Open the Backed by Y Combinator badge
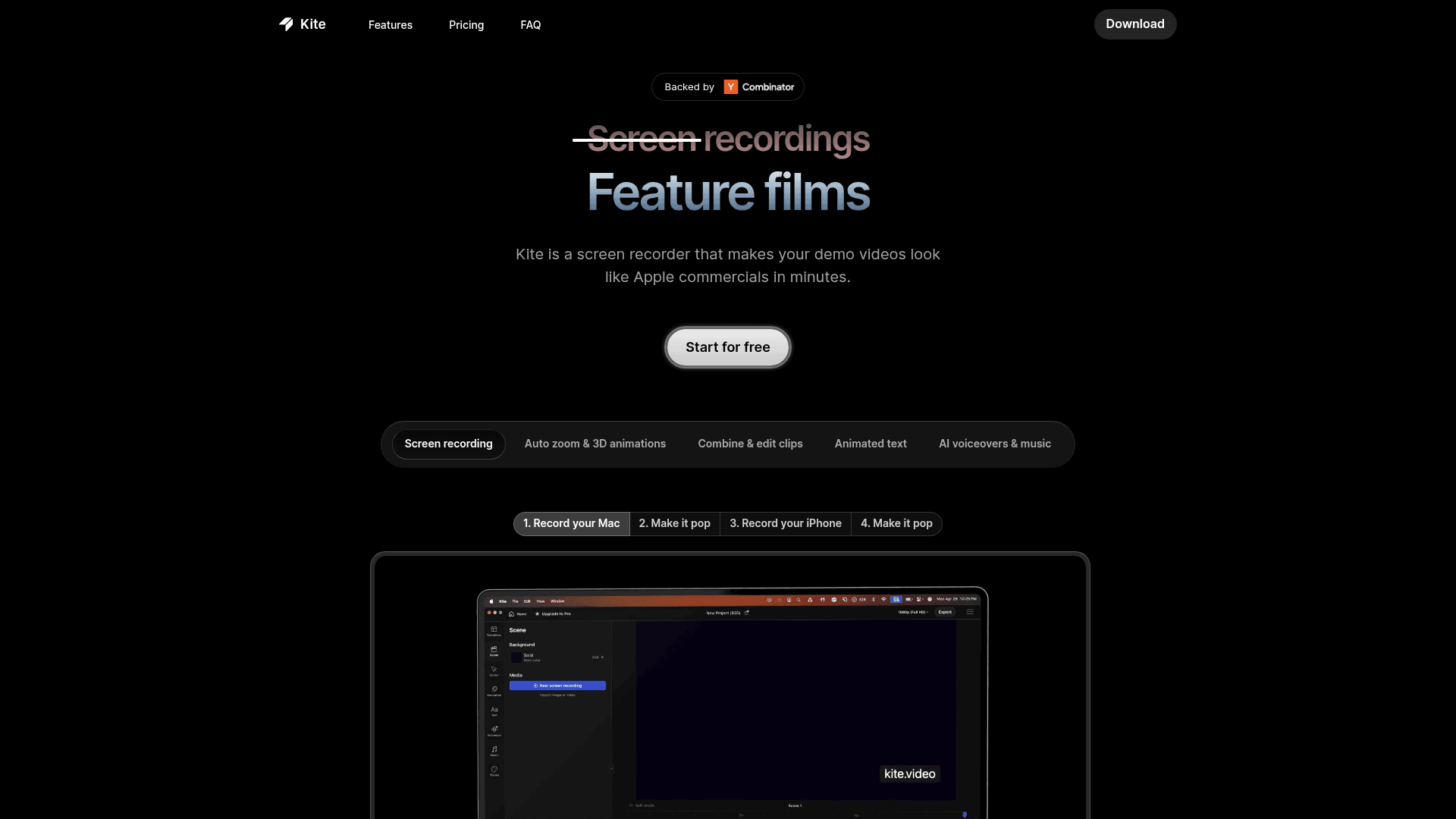1456x819 pixels. click(728, 87)
